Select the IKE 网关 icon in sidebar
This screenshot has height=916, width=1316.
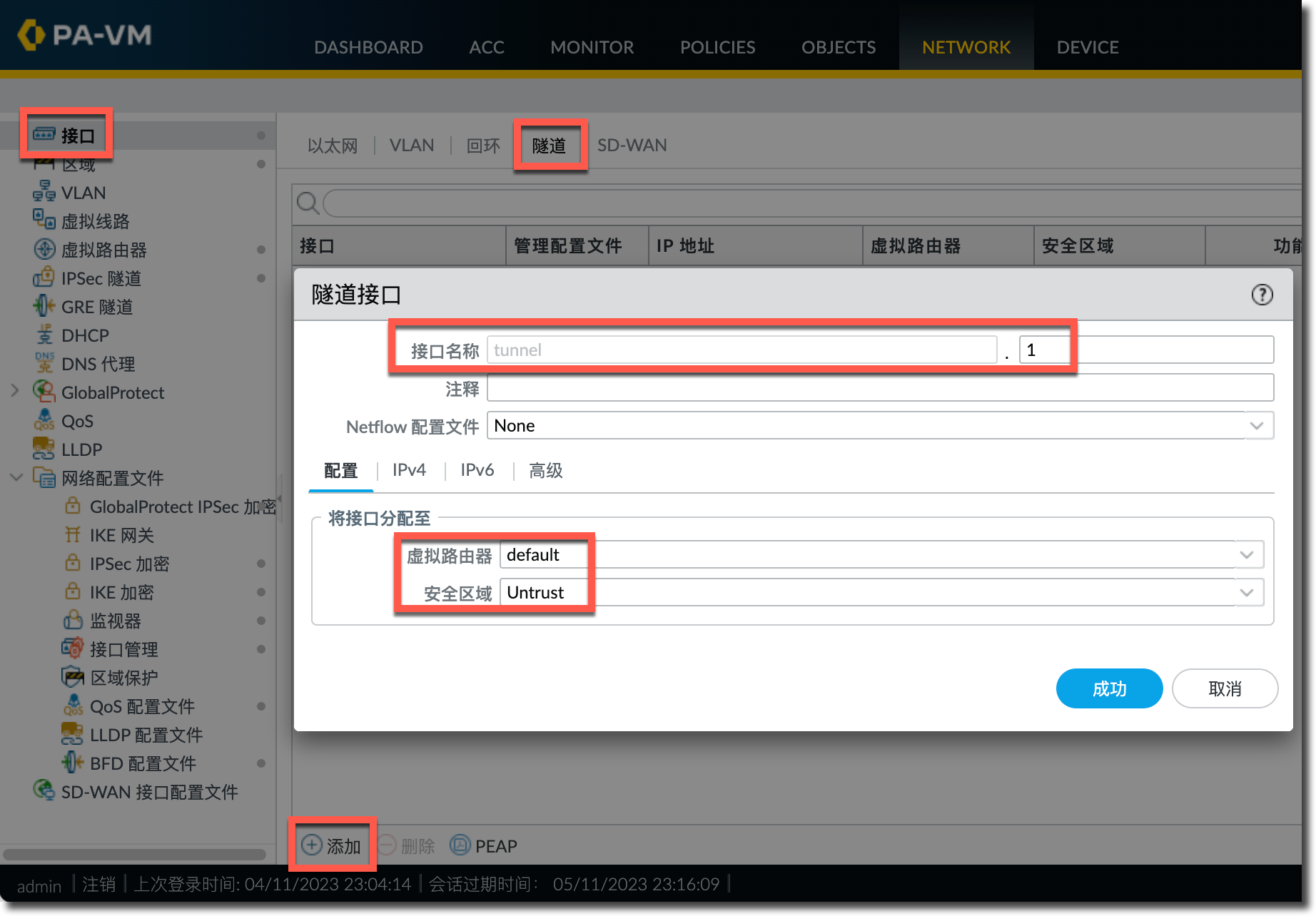point(73,534)
